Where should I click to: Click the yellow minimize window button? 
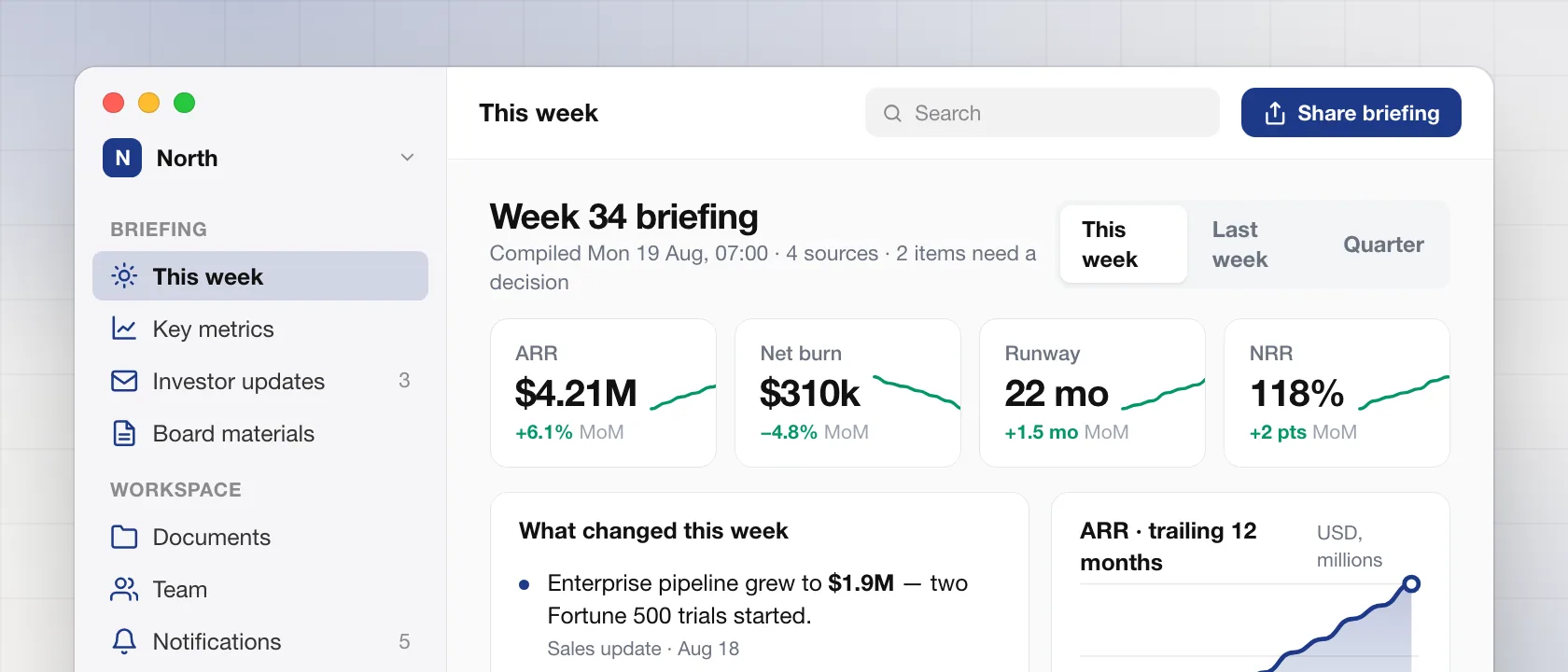(x=149, y=103)
